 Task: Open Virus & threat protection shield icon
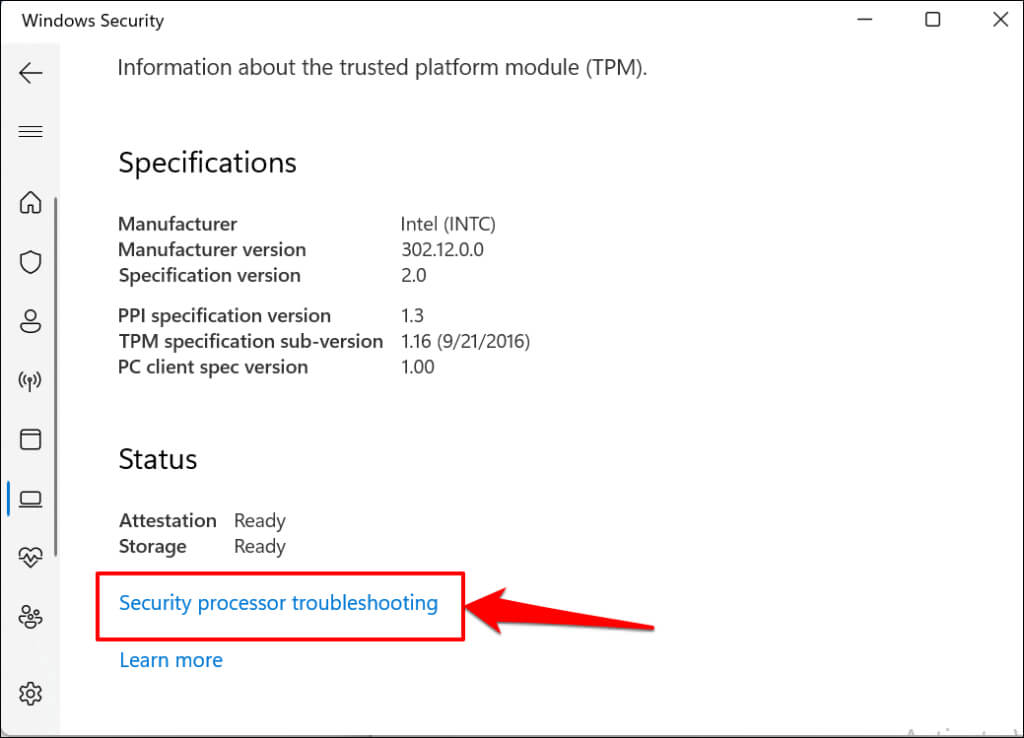point(31,262)
